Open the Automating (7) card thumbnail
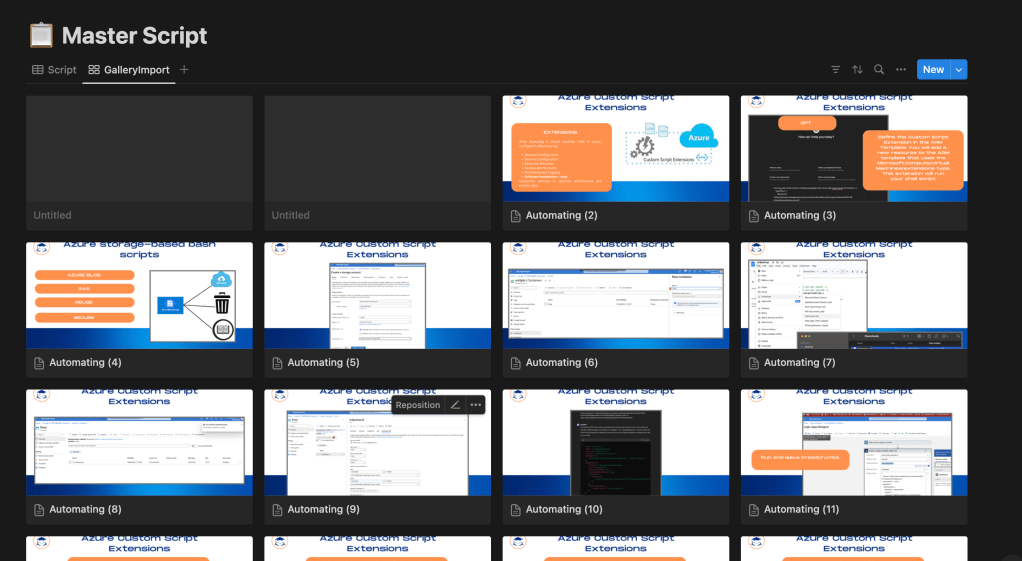This screenshot has width=1022, height=561. point(854,296)
